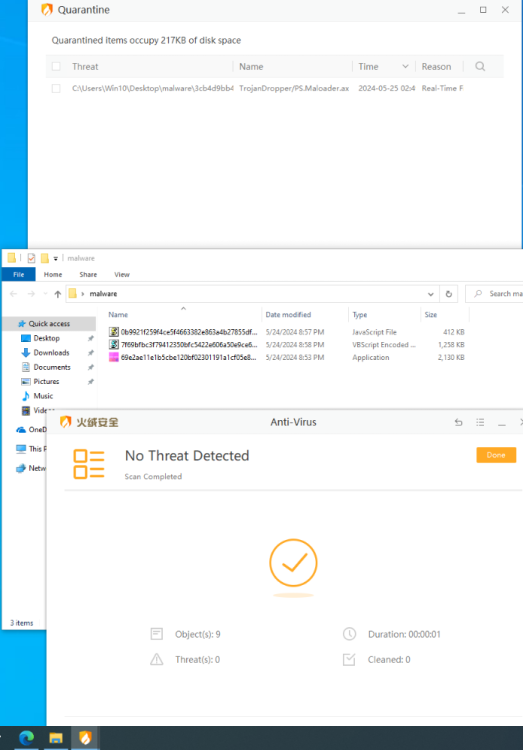The height and width of the screenshot is (750, 523).
Task: Click the orange Done button
Action: point(496,455)
